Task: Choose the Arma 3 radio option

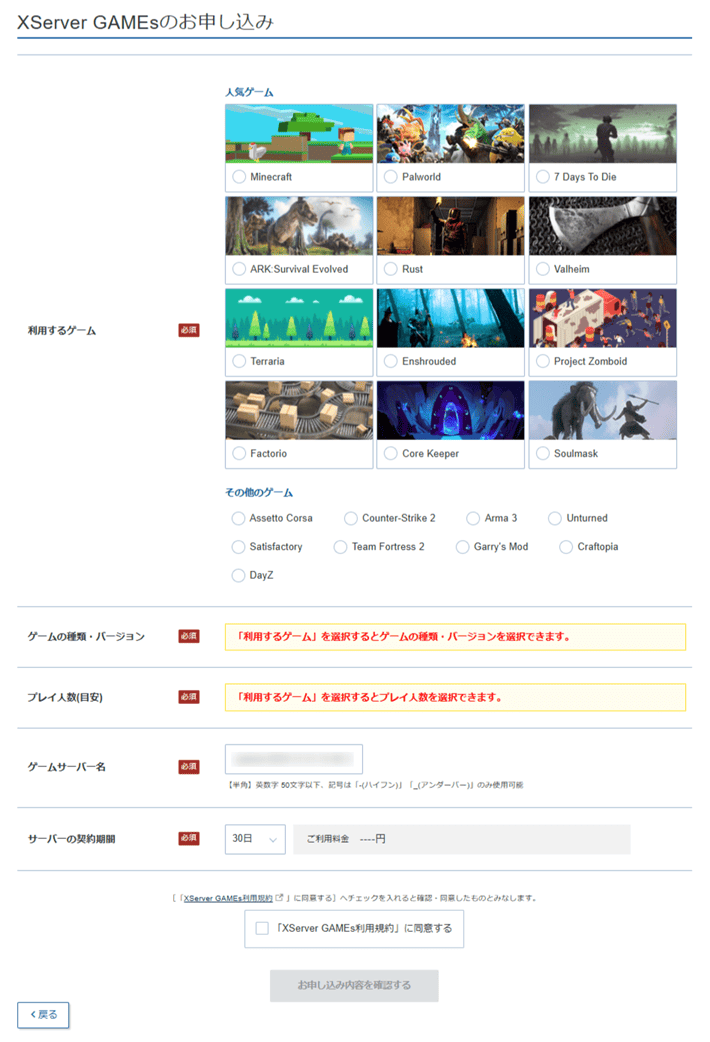Action: click(473, 518)
